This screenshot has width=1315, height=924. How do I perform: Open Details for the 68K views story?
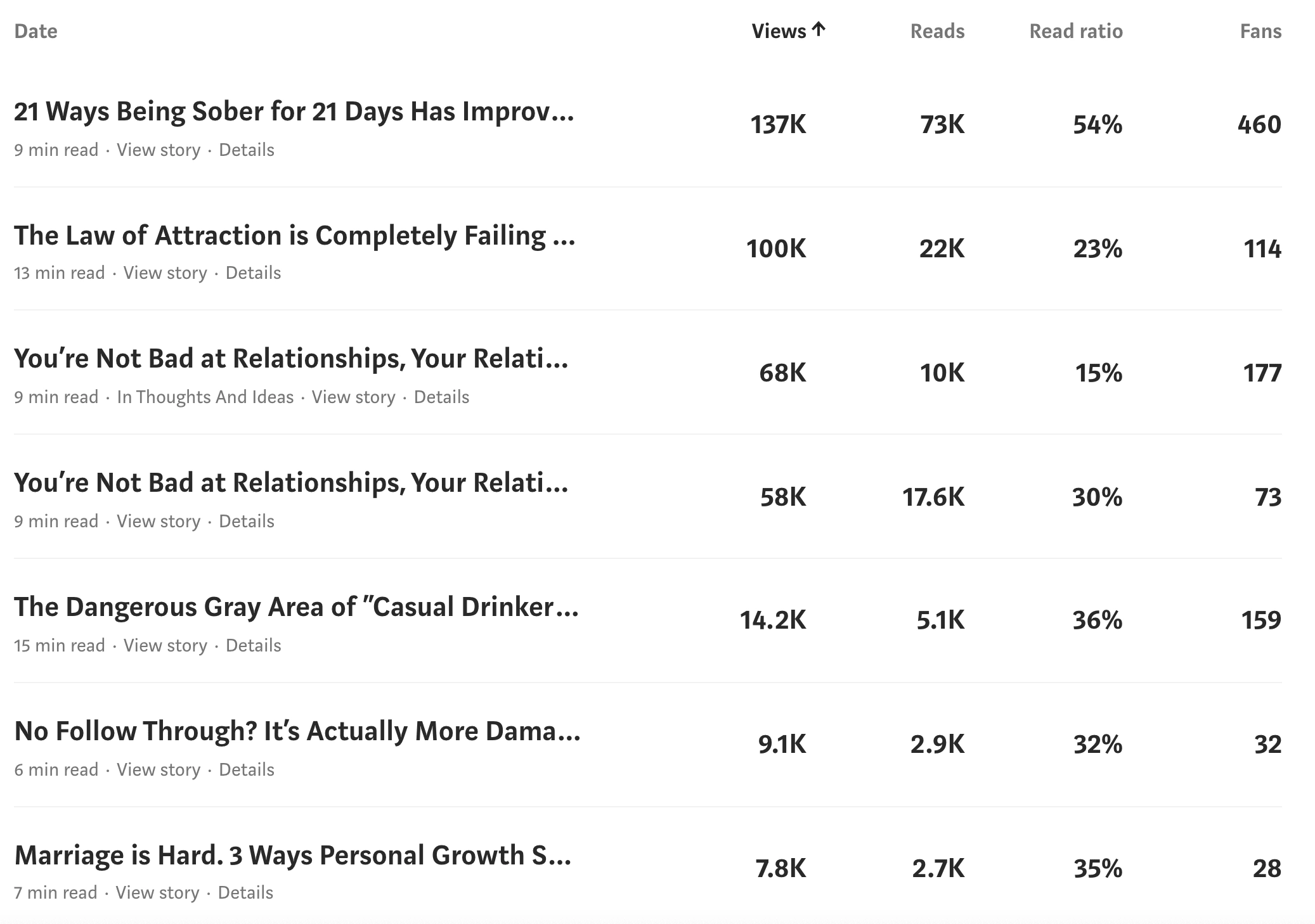(x=442, y=397)
